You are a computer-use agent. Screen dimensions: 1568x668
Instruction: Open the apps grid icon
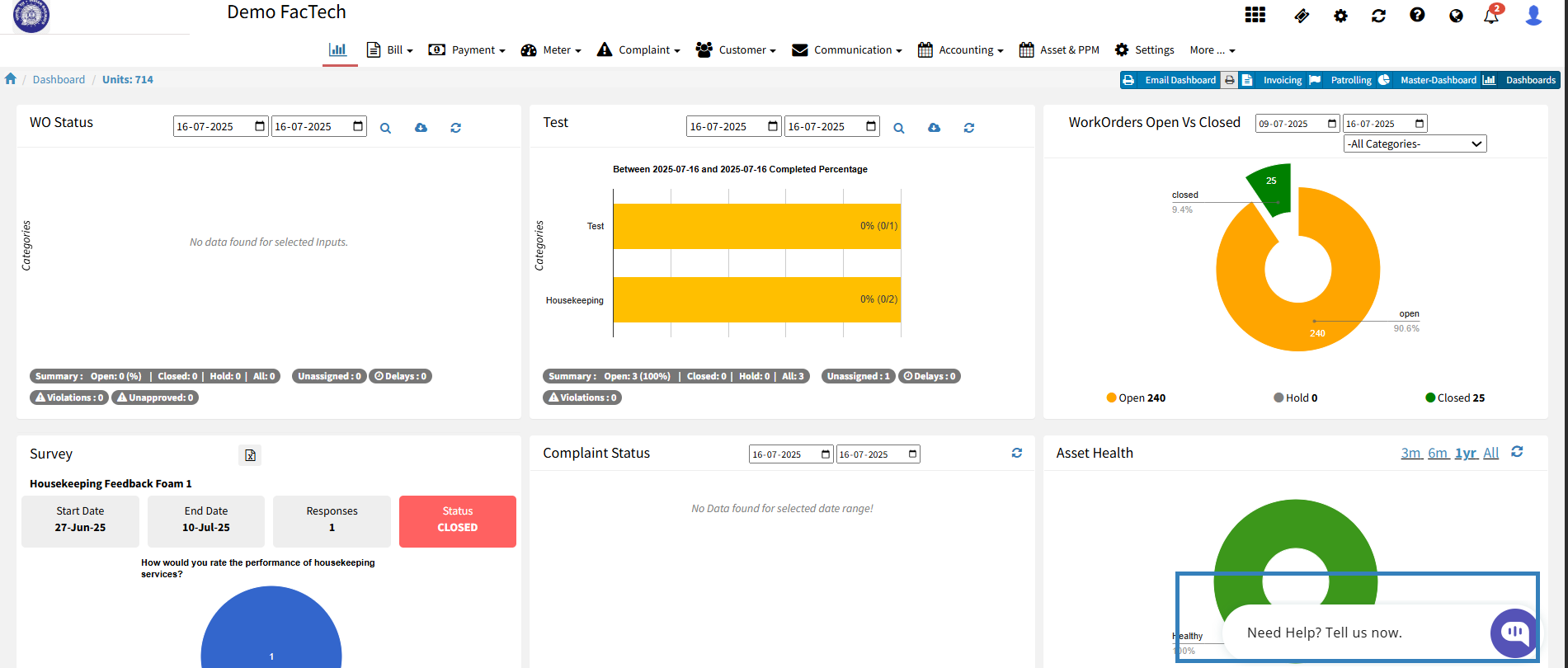tap(1255, 15)
